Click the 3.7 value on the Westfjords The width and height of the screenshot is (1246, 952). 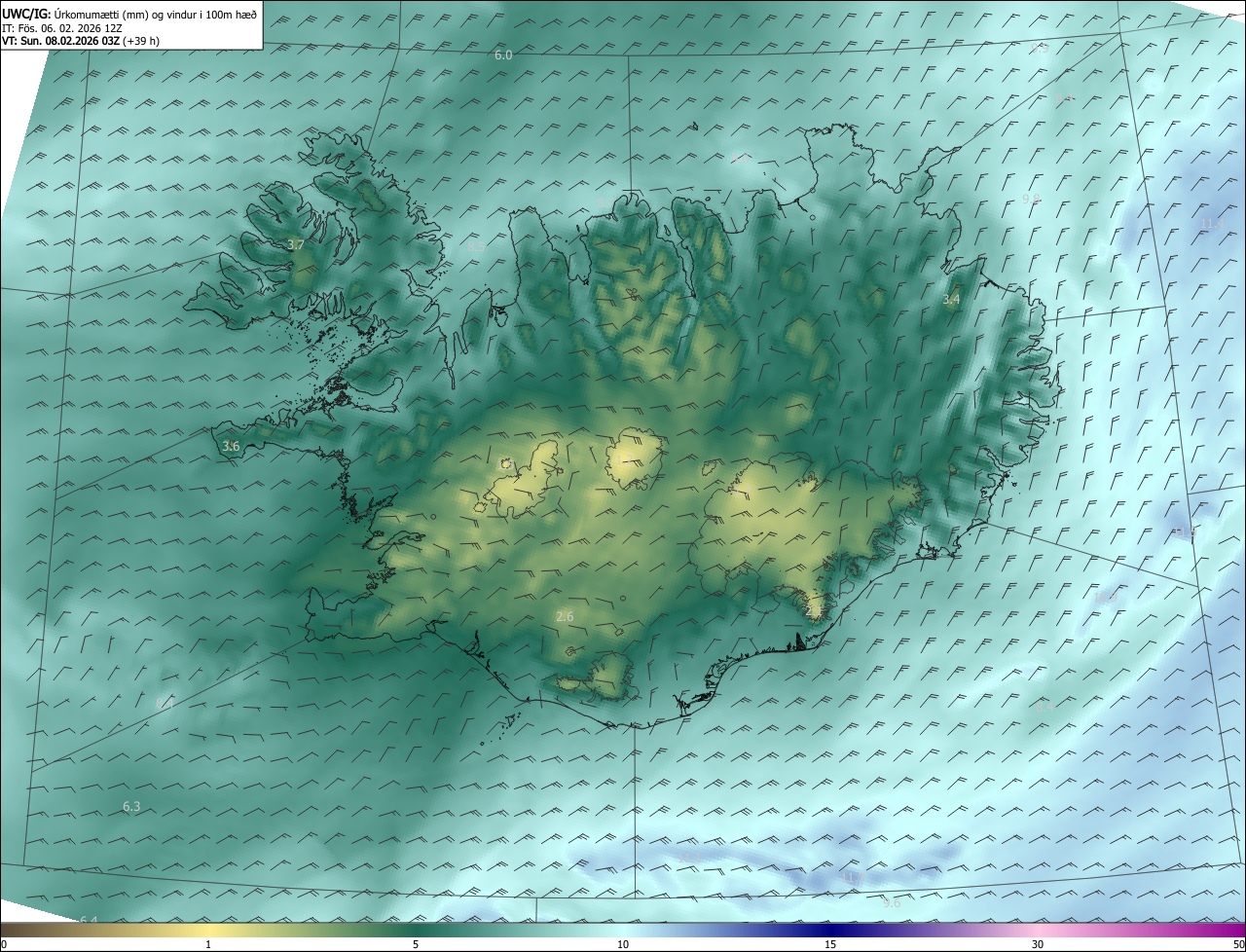(297, 244)
